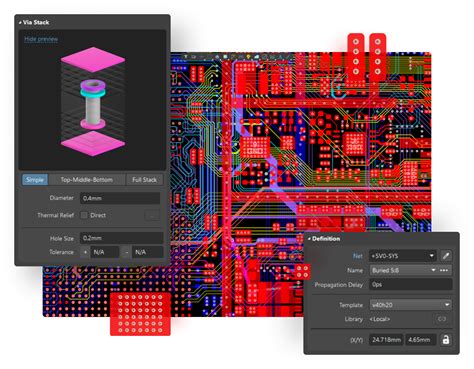Open the Name dropdown Buried 5:6
This screenshot has height=369, width=474.
(403, 270)
